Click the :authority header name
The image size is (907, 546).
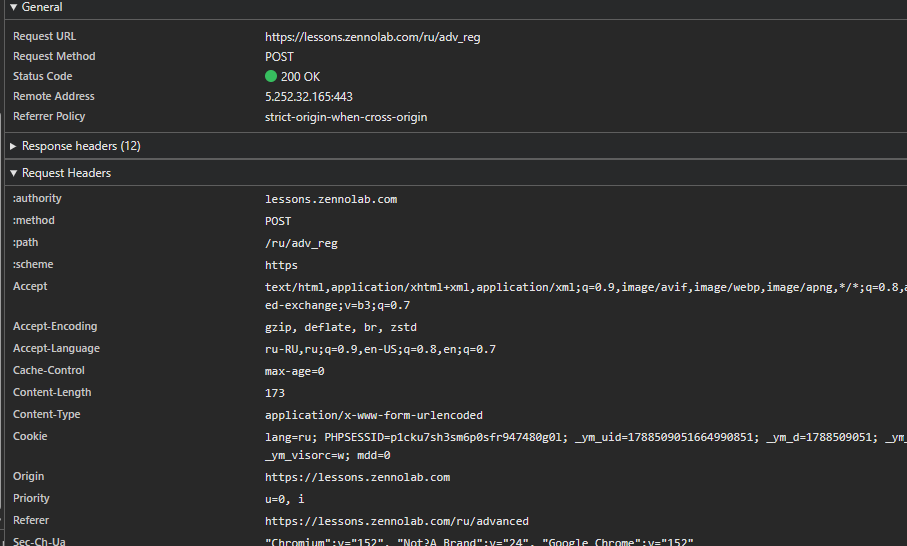[x=37, y=198]
